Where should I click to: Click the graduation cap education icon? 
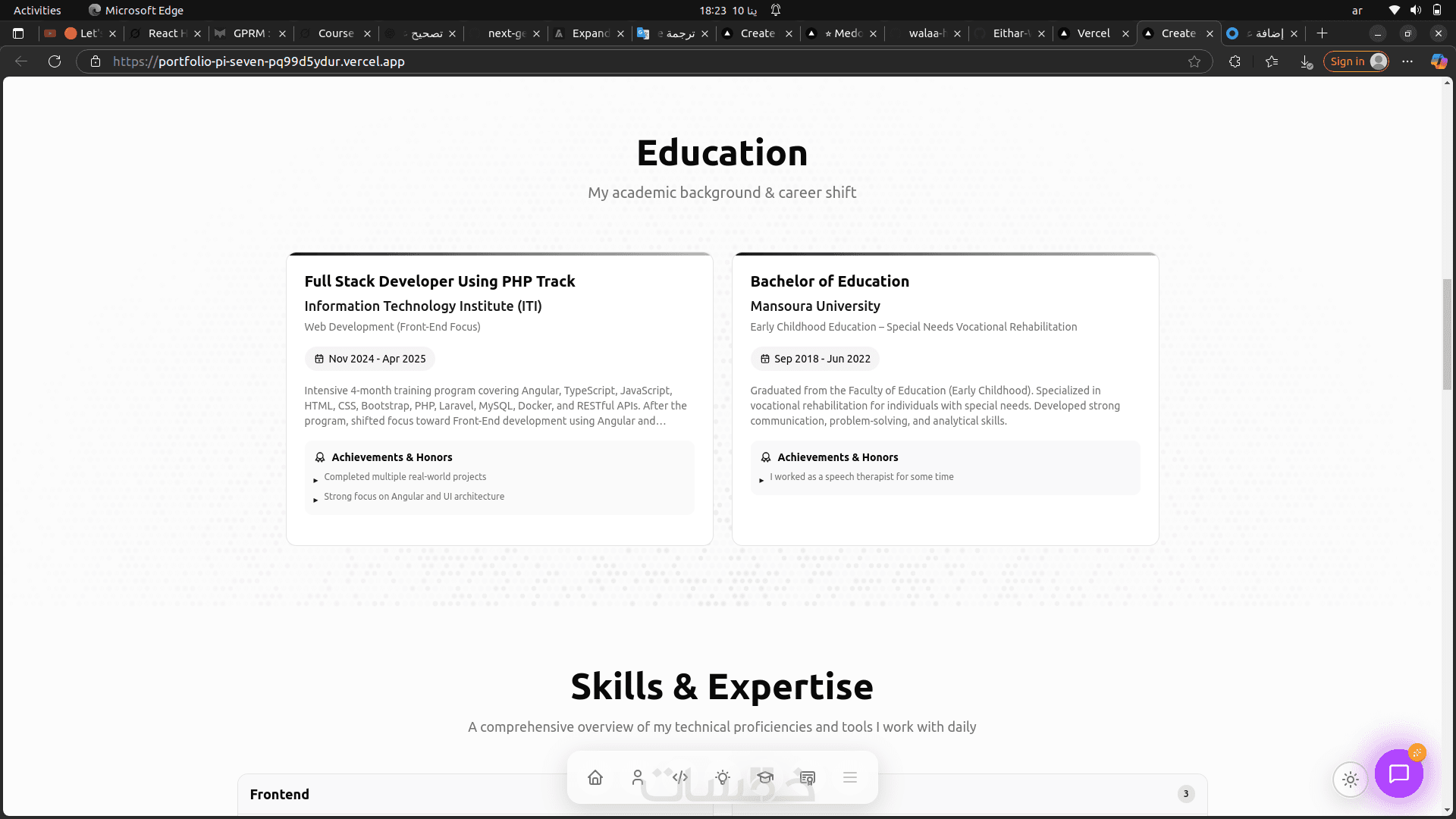pyautogui.click(x=765, y=777)
